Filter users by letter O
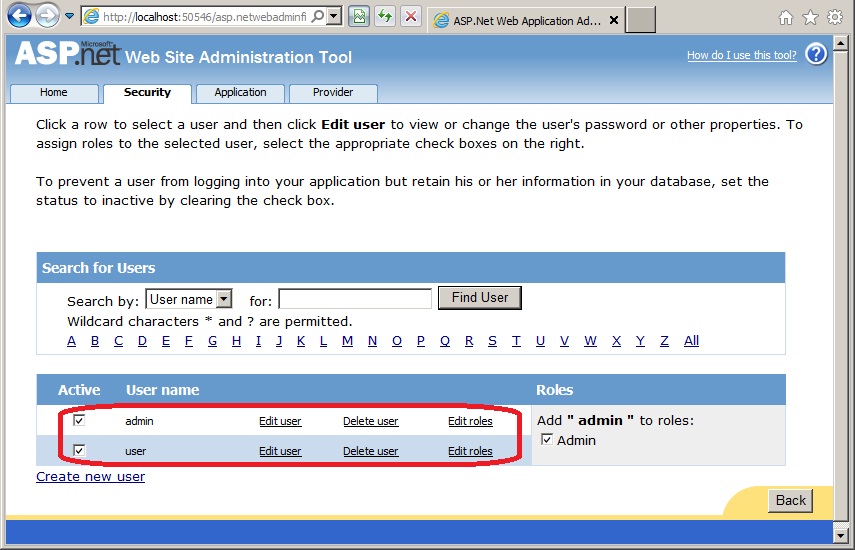The image size is (855, 550). (x=397, y=341)
